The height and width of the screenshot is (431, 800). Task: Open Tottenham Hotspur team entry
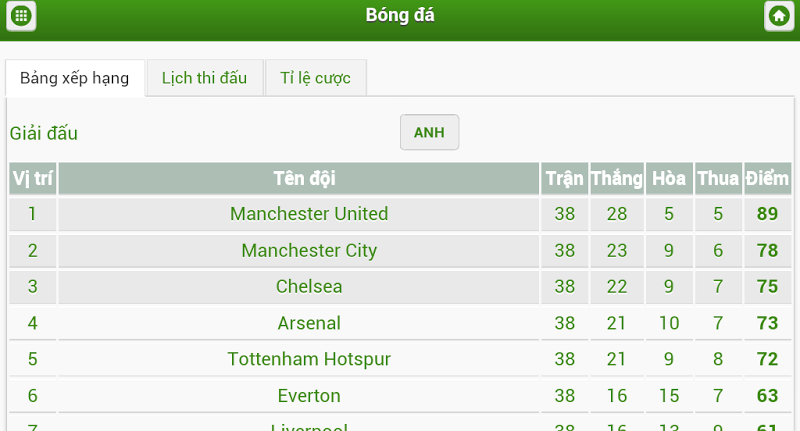click(309, 359)
